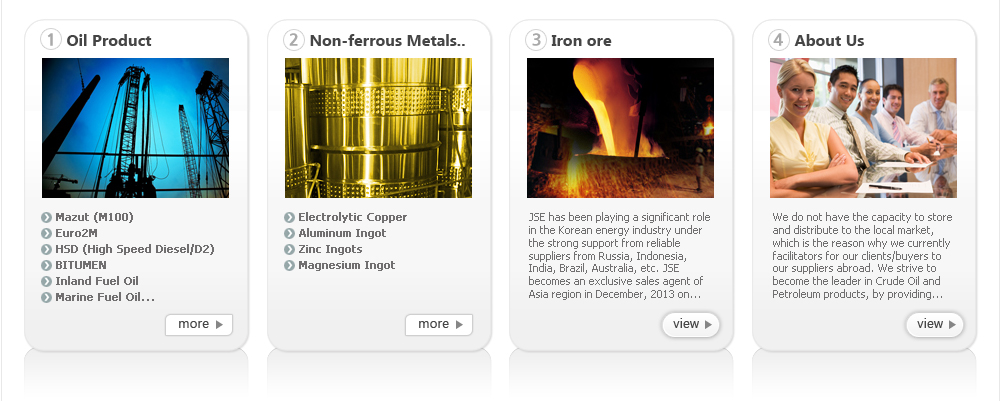The height and width of the screenshot is (401, 1000).
Task: Select HSD (High Speed Diesel/D2) link
Action: tap(135, 249)
